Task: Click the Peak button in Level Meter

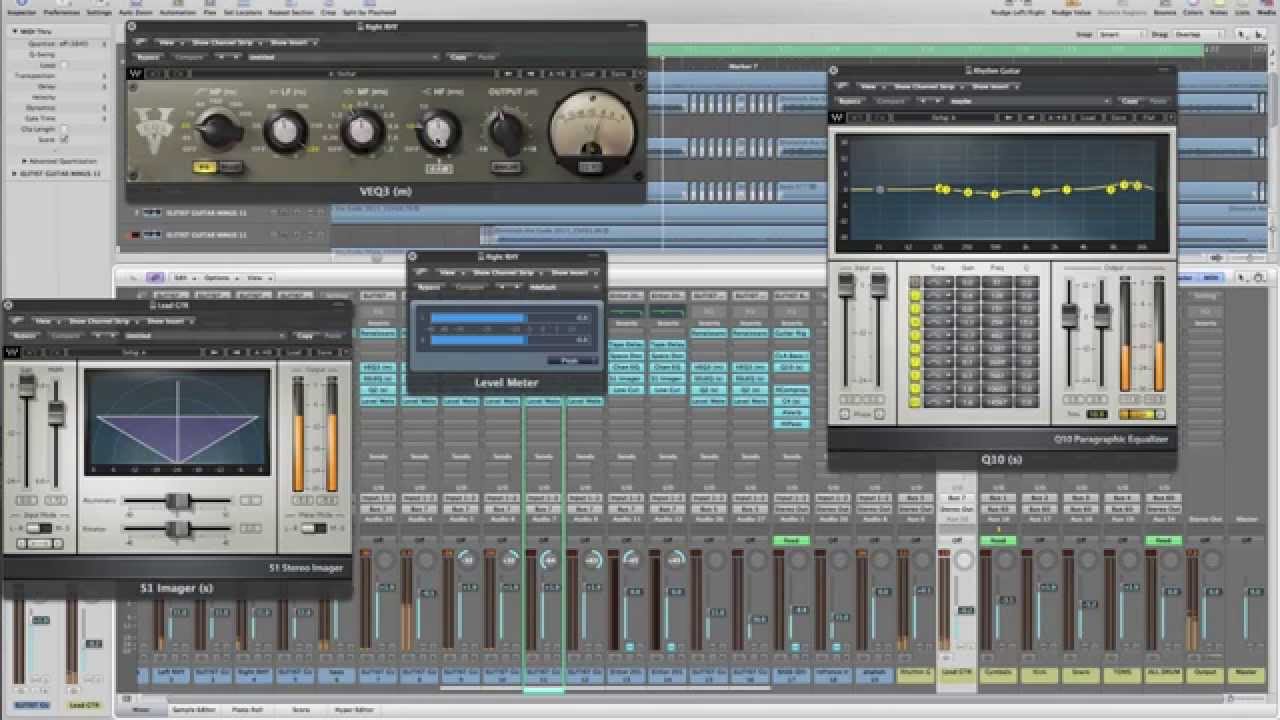Action: 571,360
